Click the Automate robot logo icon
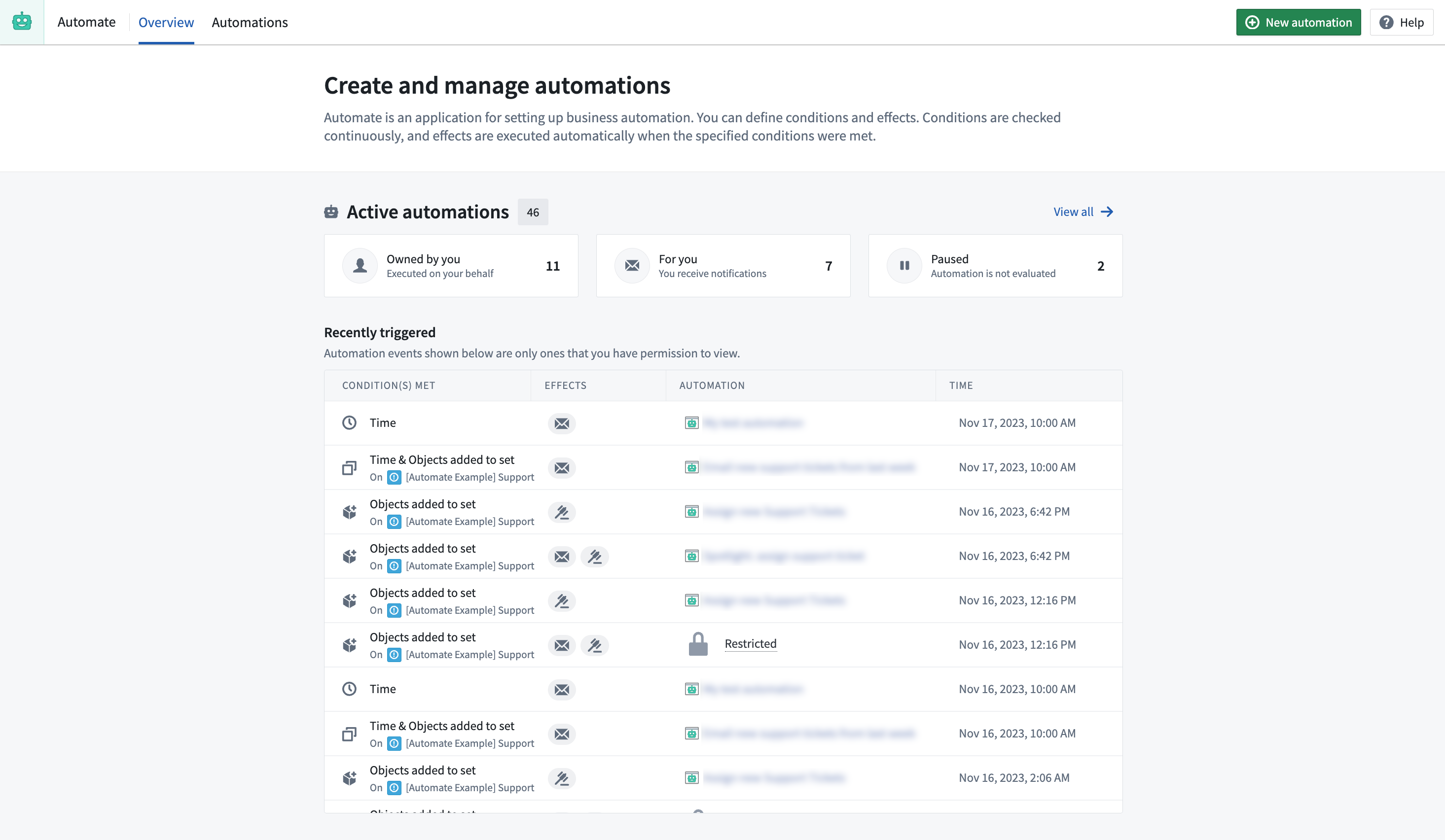 (x=22, y=22)
